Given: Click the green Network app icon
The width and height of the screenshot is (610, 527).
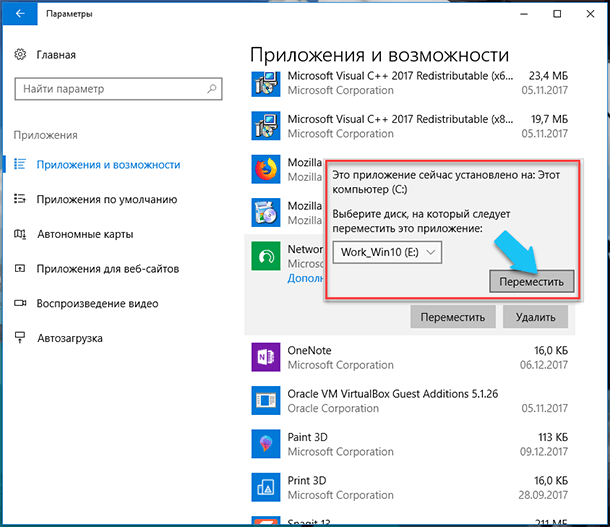Looking at the screenshot, I should [x=266, y=256].
